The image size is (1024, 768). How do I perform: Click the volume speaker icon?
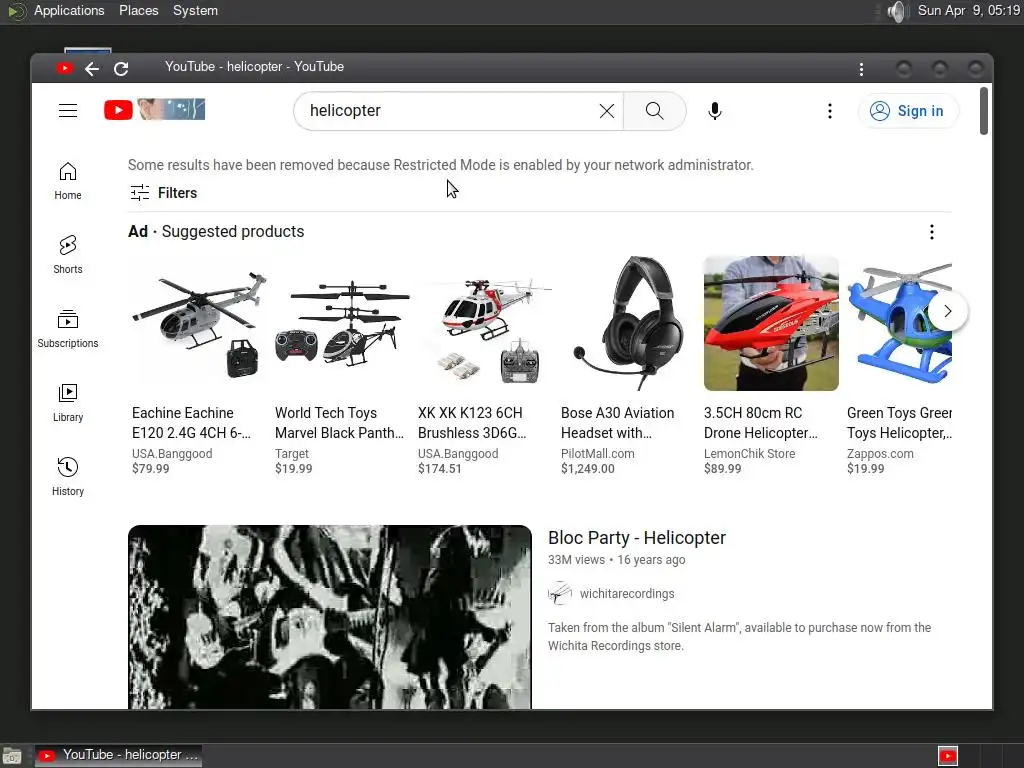tap(898, 11)
